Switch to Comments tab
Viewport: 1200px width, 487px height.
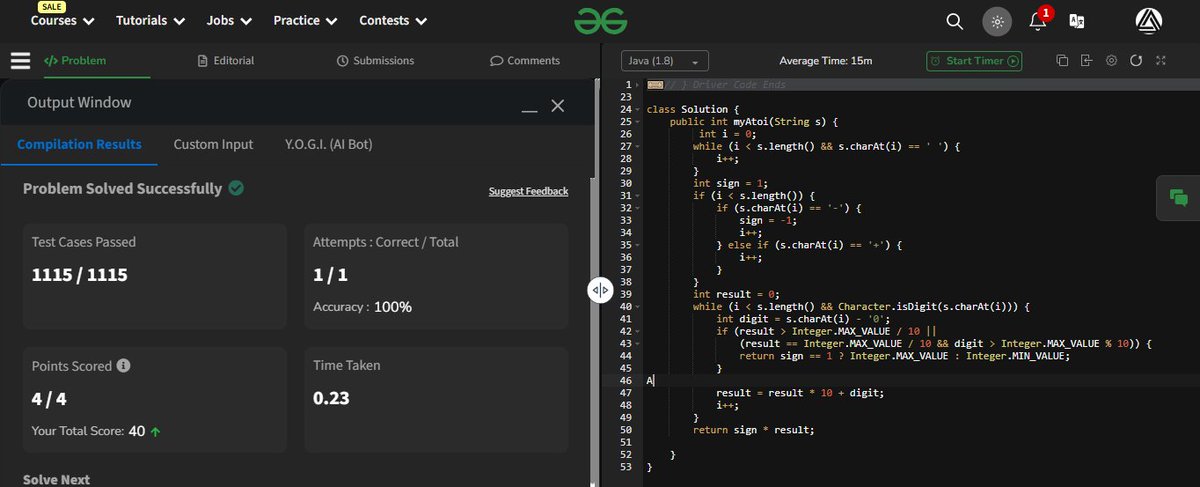click(x=525, y=60)
